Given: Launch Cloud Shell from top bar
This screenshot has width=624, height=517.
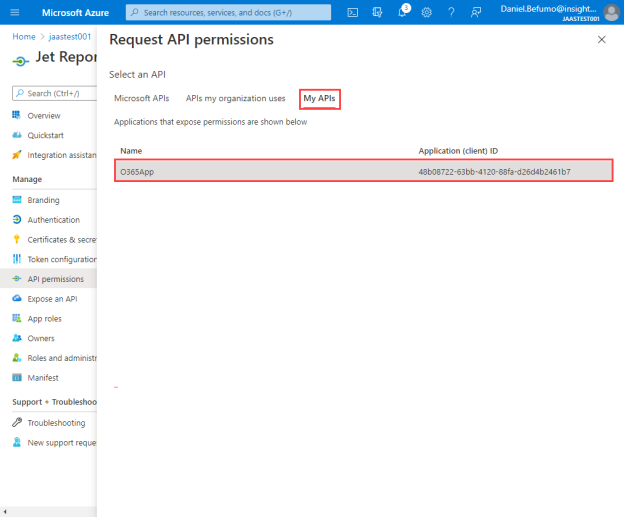Looking at the screenshot, I should tap(353, 12).
